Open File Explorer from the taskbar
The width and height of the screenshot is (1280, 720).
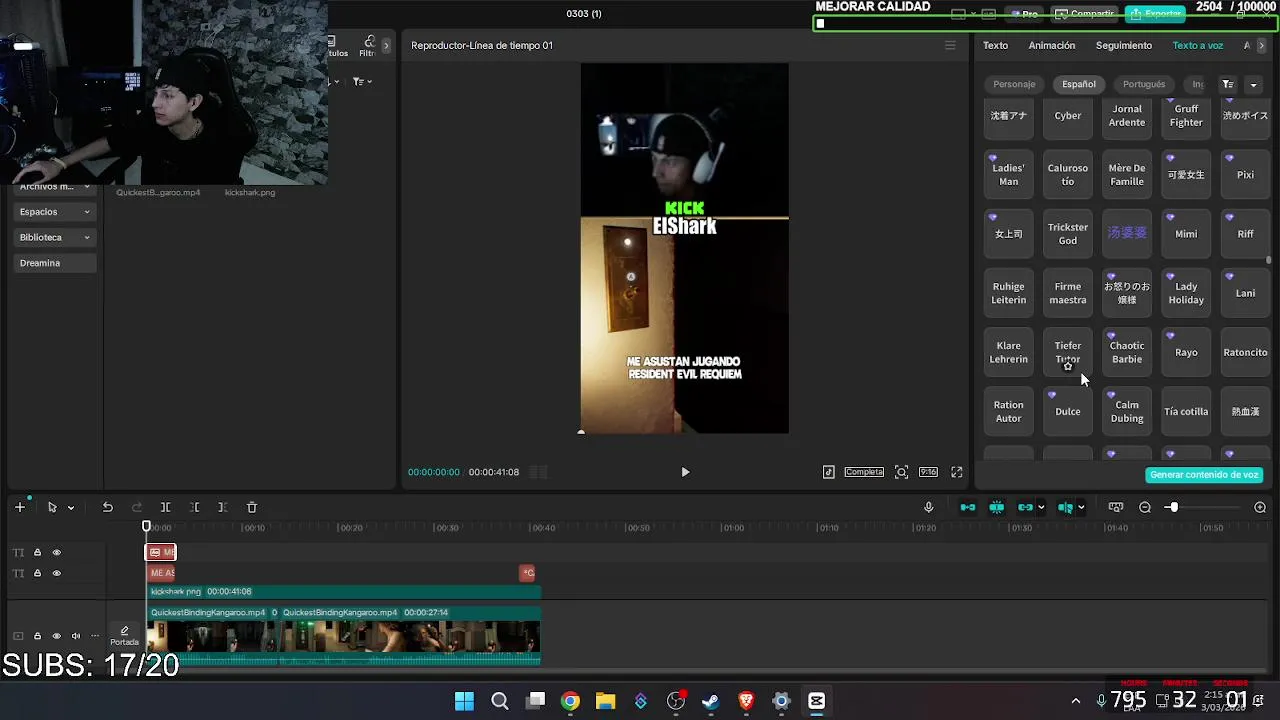click(605, 701)
